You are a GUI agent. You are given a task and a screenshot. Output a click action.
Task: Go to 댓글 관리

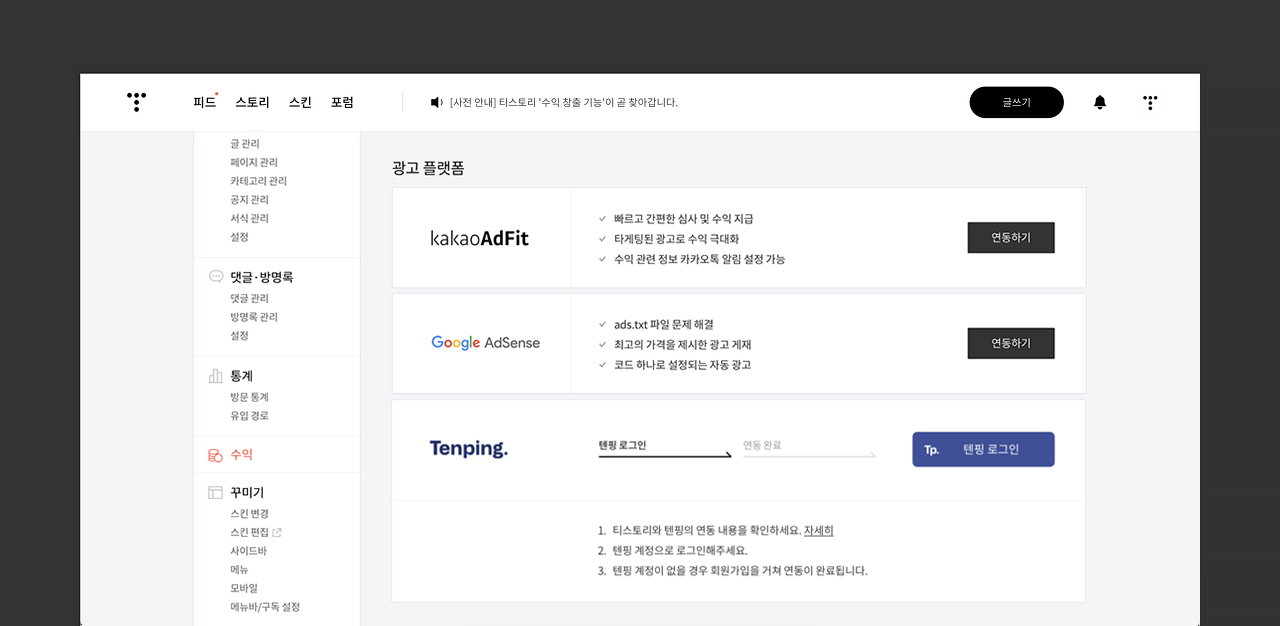(x=249, y=298)
